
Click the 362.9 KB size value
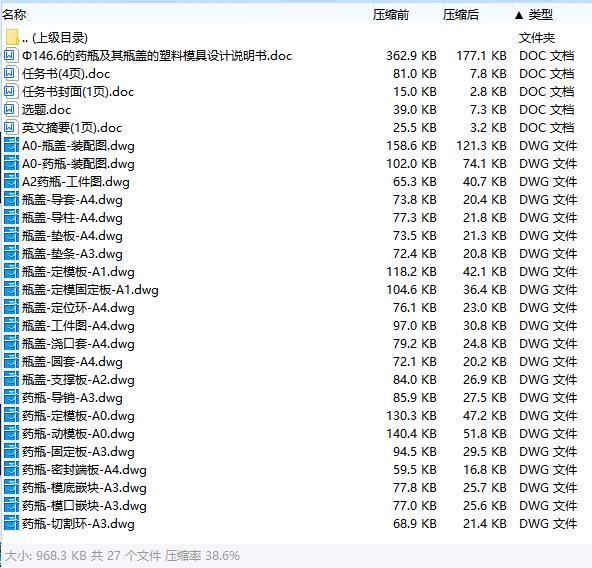(411, 56)
